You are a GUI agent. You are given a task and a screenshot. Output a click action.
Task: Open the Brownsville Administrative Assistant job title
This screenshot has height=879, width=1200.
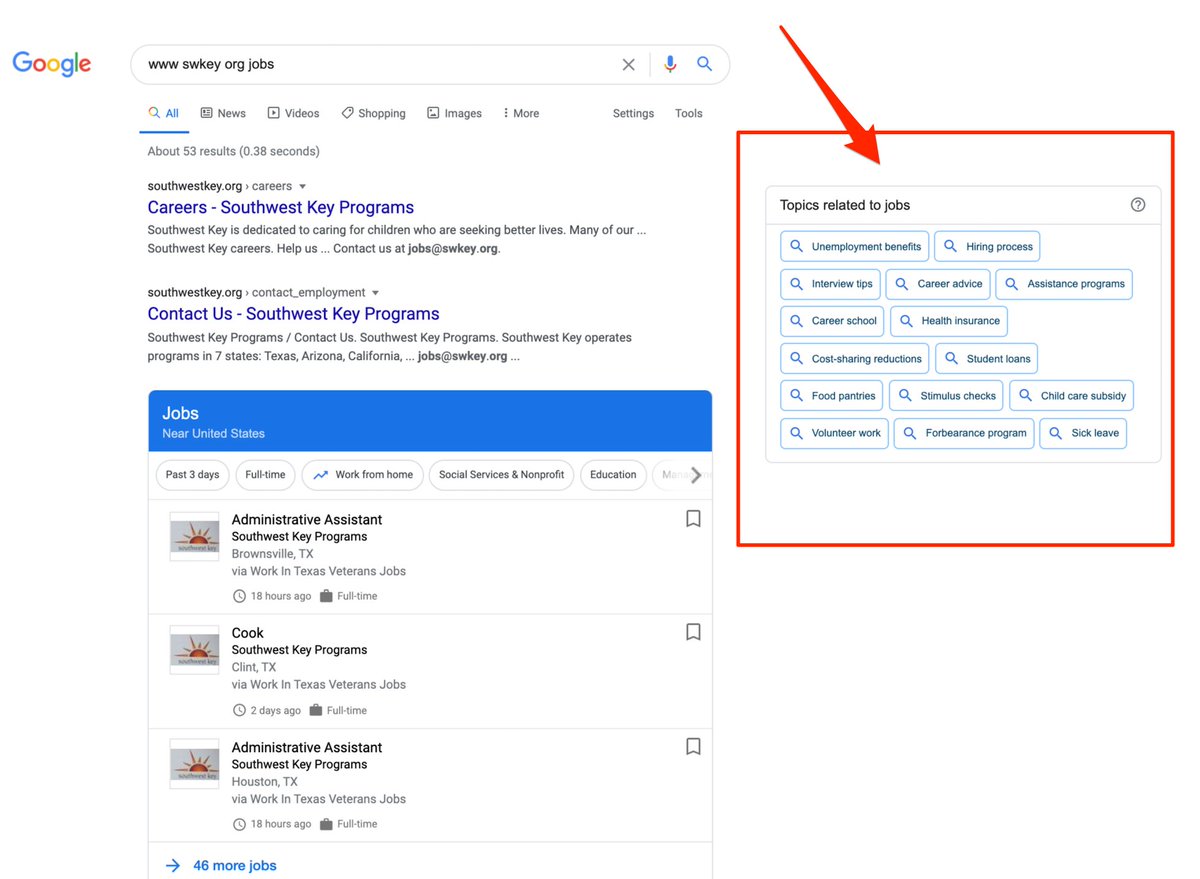click(x=307, y=519)
